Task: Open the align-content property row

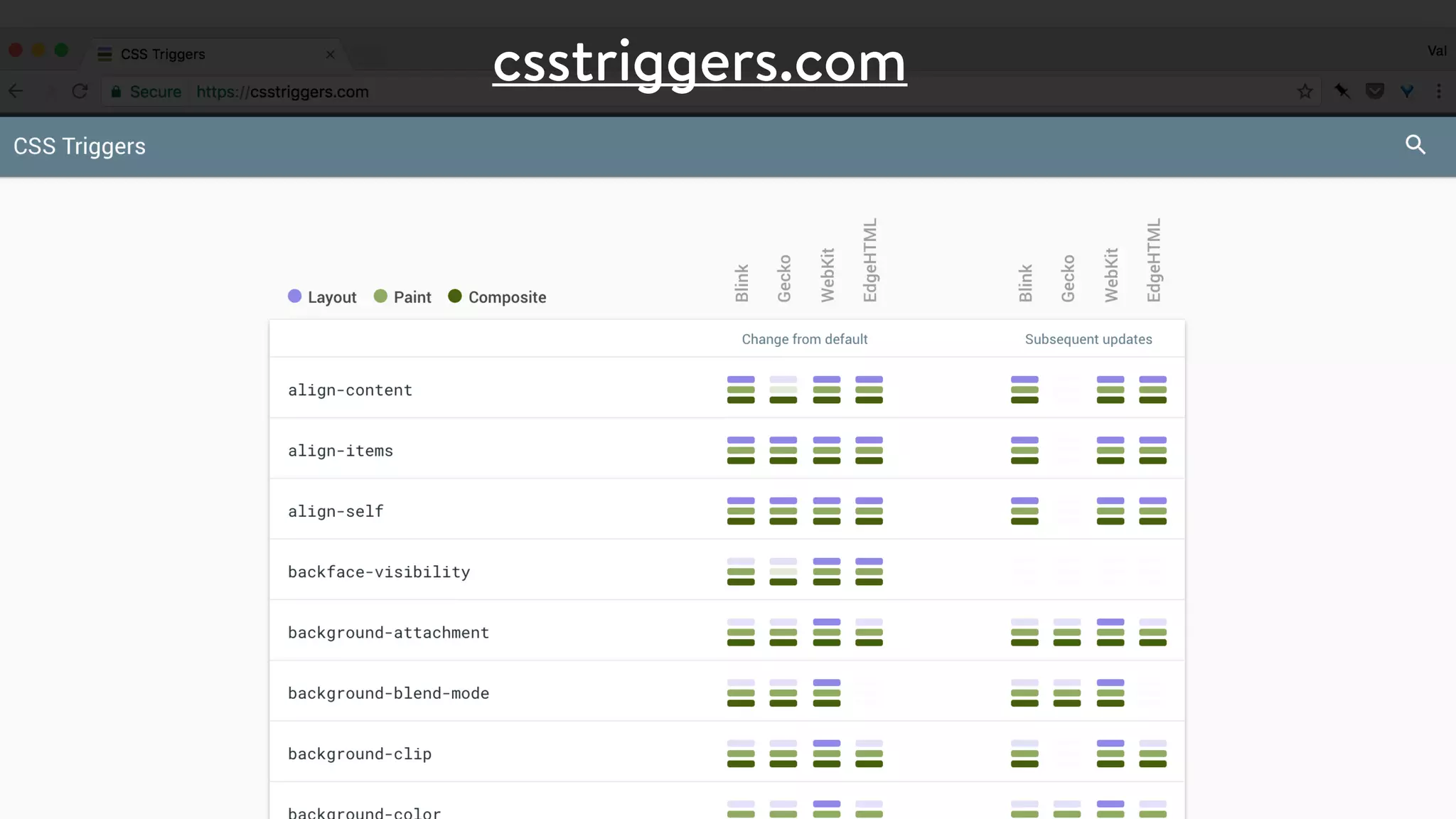Action: pyautogui.click(x=727, y=387)
